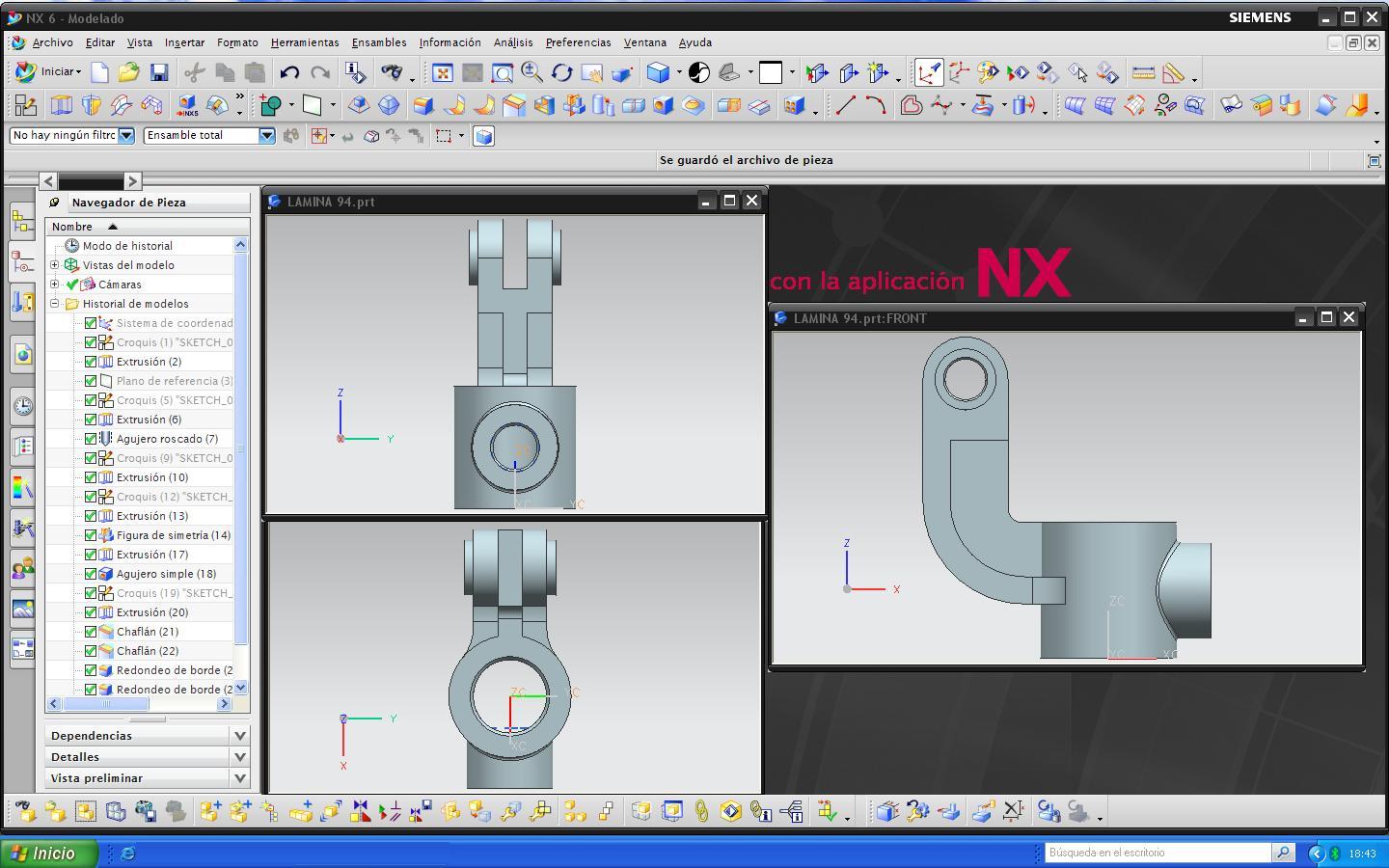This screenshot has height=868, width=1389.
Task: Open the Archivo menu
Action: pyautogui.click(x=52, y=42)
